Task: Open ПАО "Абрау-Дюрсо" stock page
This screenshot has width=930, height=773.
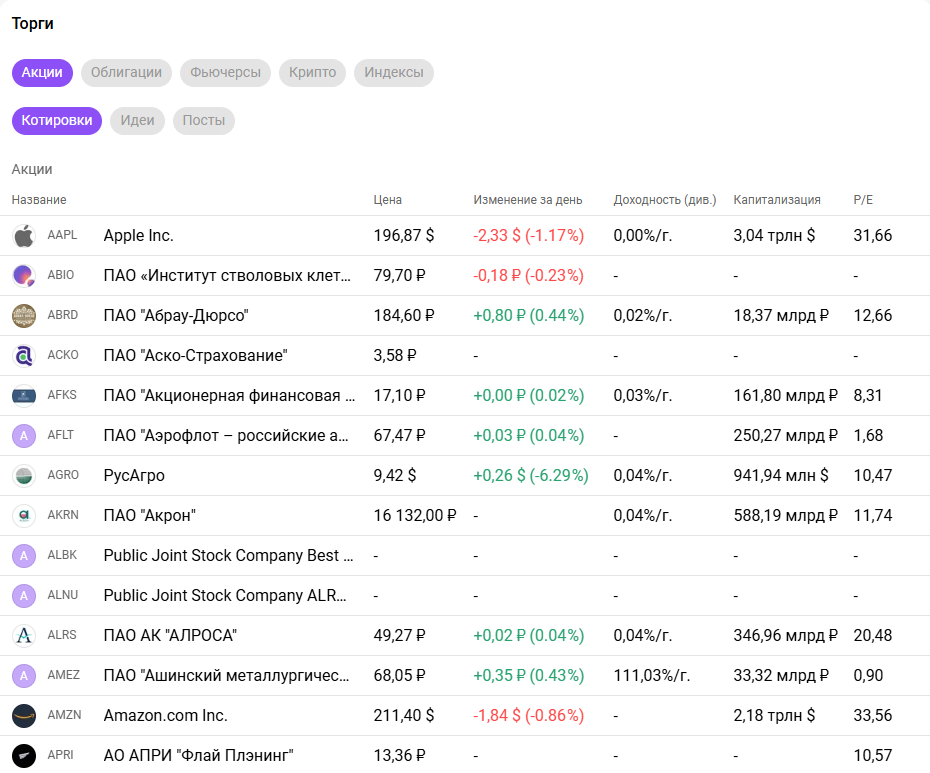Action: [176, 316]
